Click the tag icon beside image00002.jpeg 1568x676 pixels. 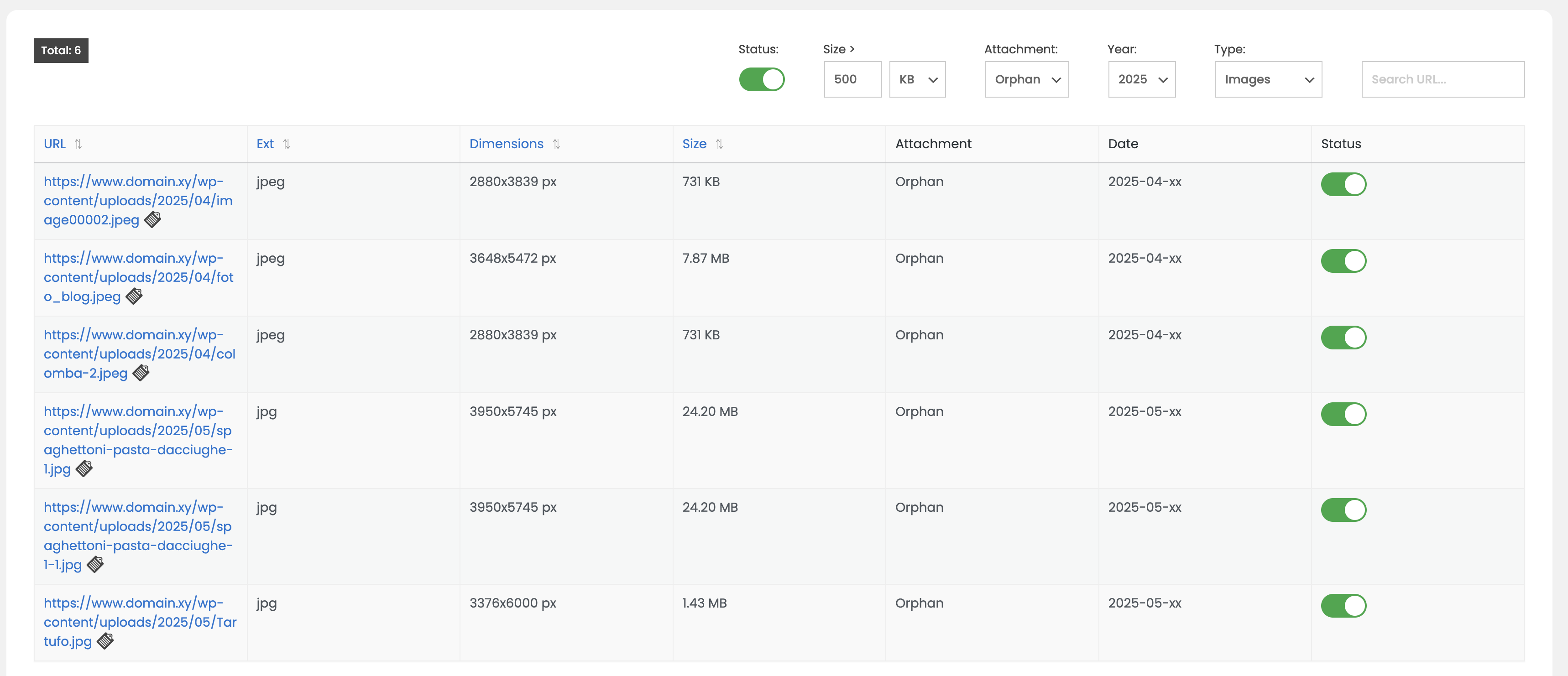[153, 220]
